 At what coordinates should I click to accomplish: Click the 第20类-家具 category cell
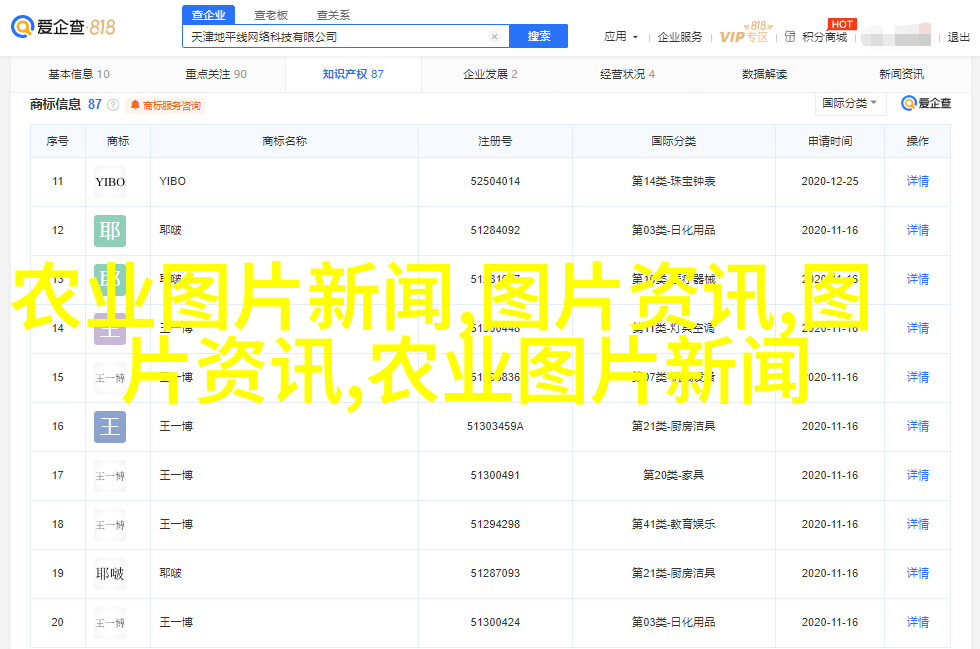674,475
